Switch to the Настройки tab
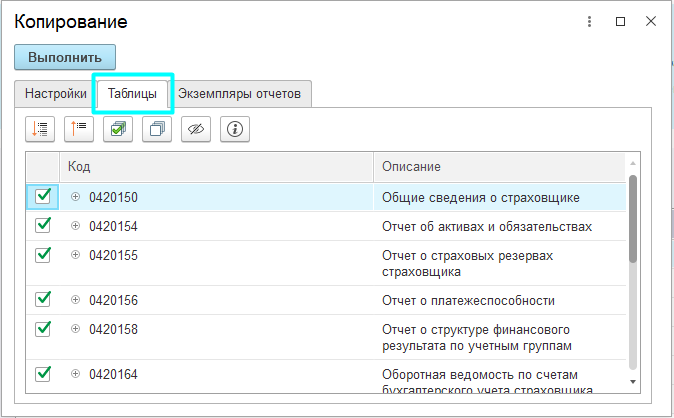Screen dimensions: 674x418 pos(55,94)
